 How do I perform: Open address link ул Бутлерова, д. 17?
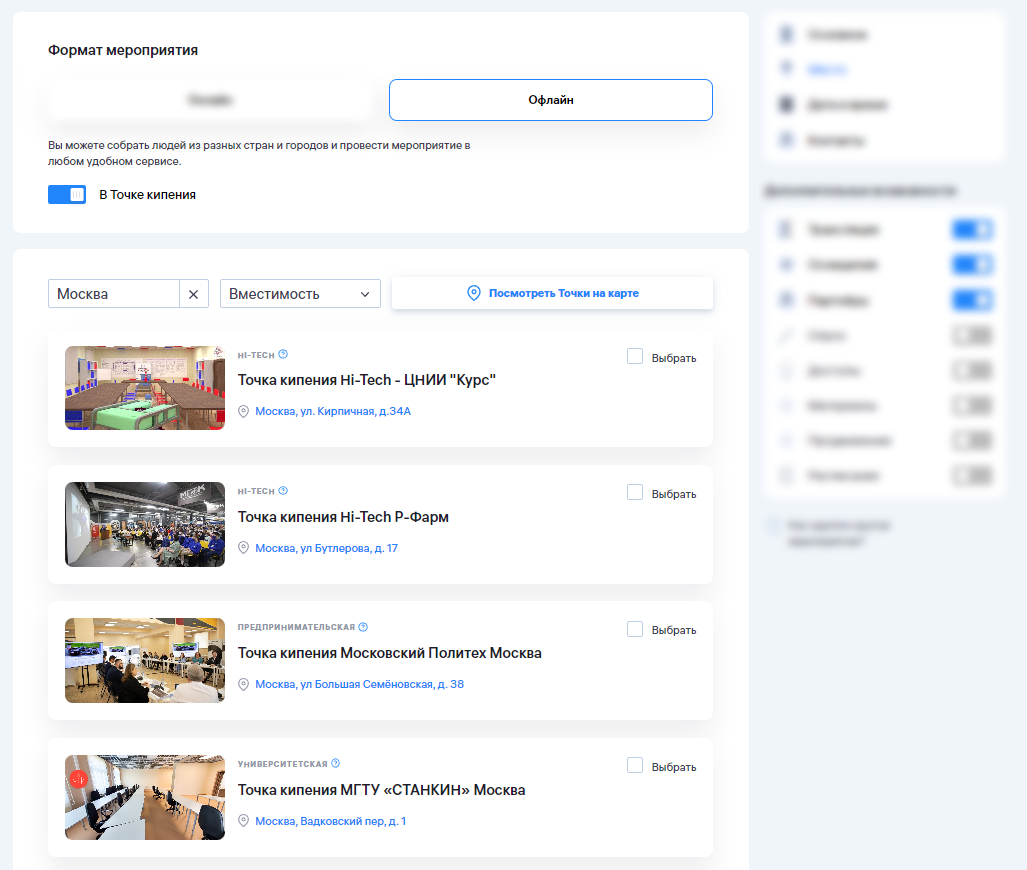point(326,548)
